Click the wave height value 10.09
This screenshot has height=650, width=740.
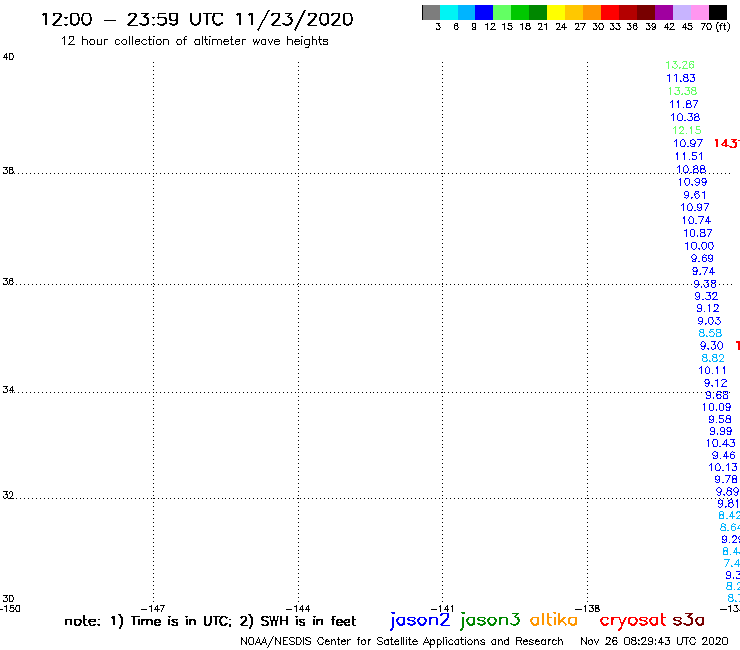tap(716, 407)
